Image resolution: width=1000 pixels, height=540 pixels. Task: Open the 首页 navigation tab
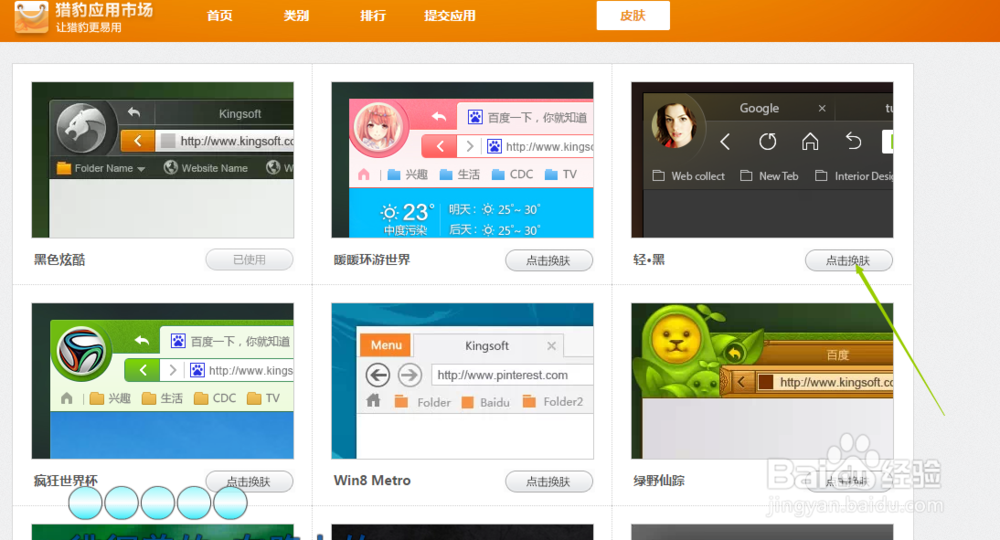(219, 15)
